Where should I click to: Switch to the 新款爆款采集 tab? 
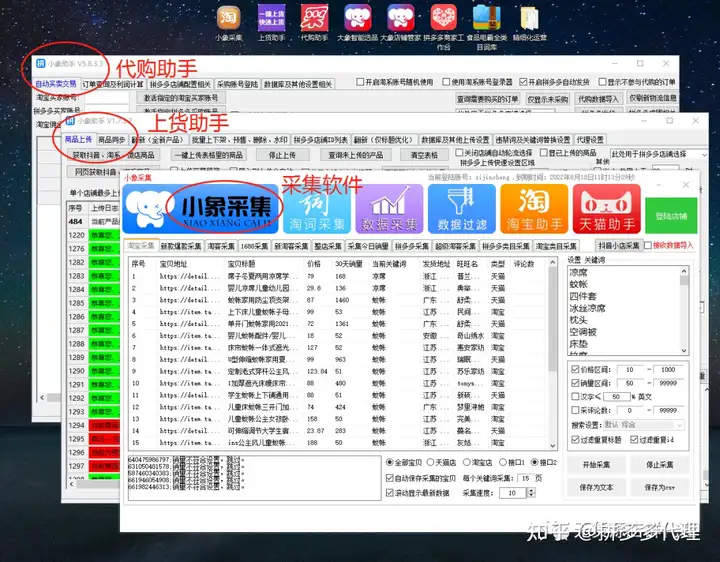pyautogui.click(x=181, y=246)
